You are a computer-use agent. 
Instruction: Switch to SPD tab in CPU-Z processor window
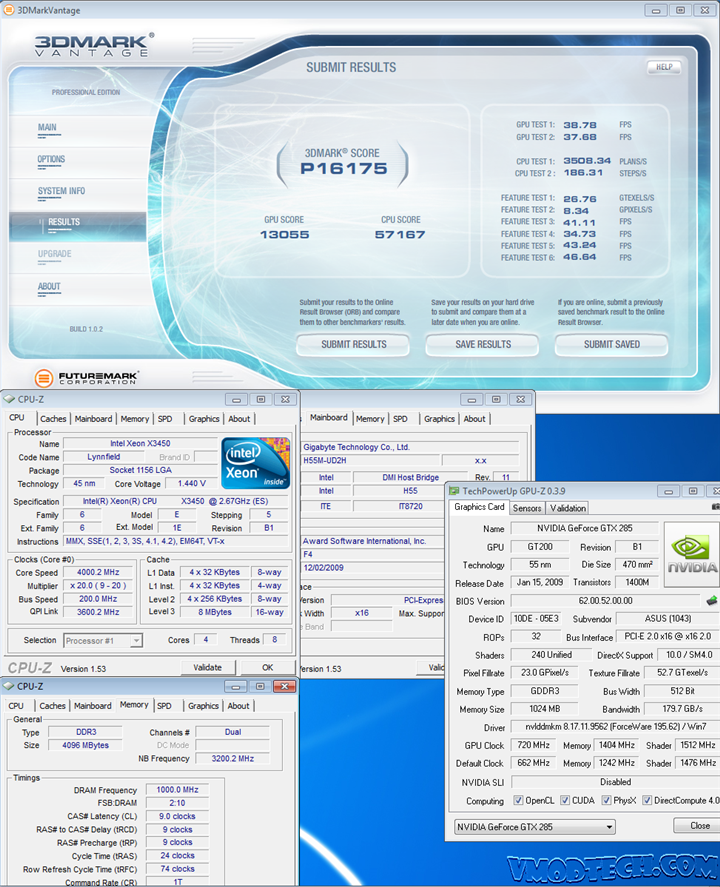click(165, 419)
